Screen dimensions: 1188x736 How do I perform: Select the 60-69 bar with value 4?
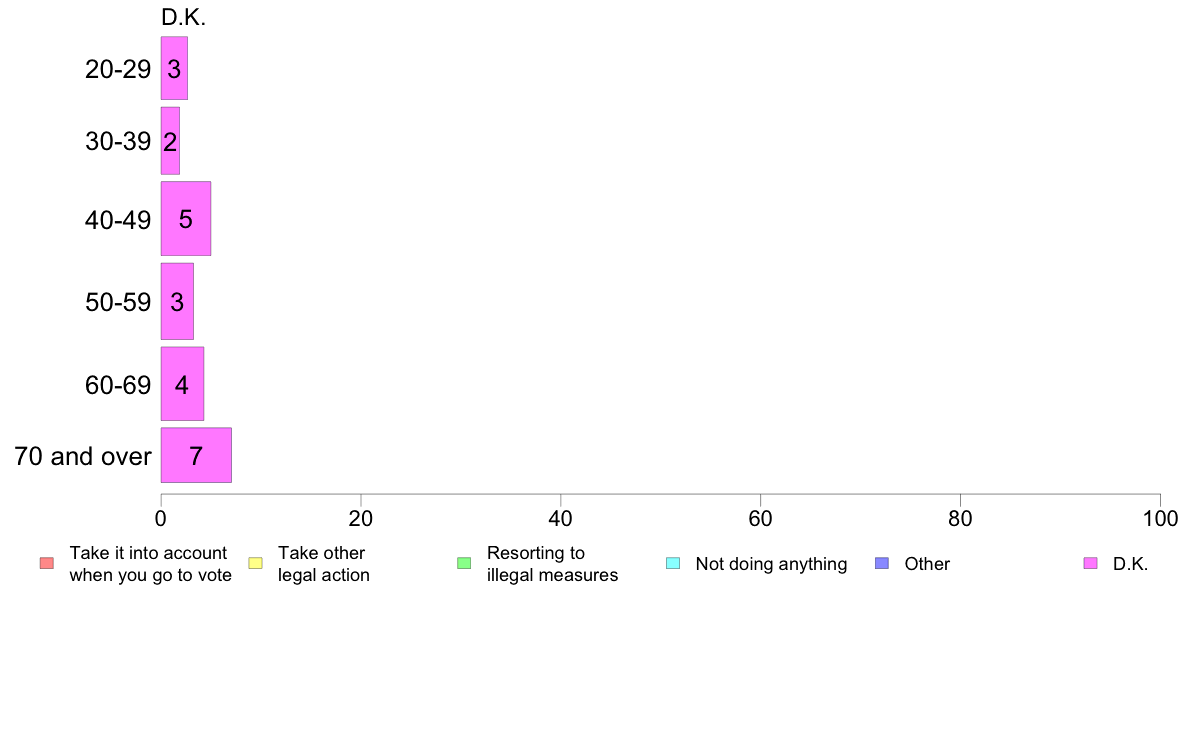point(183,384)
